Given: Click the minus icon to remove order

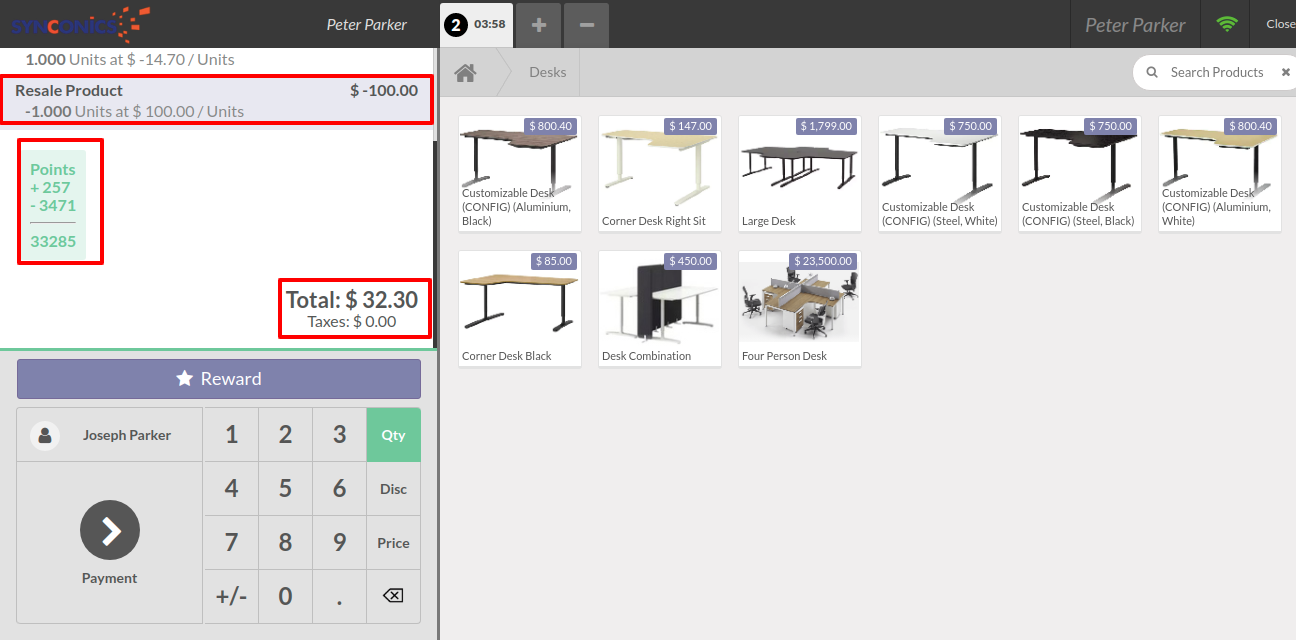Looking at the screenshot, I should coord(587,24).
